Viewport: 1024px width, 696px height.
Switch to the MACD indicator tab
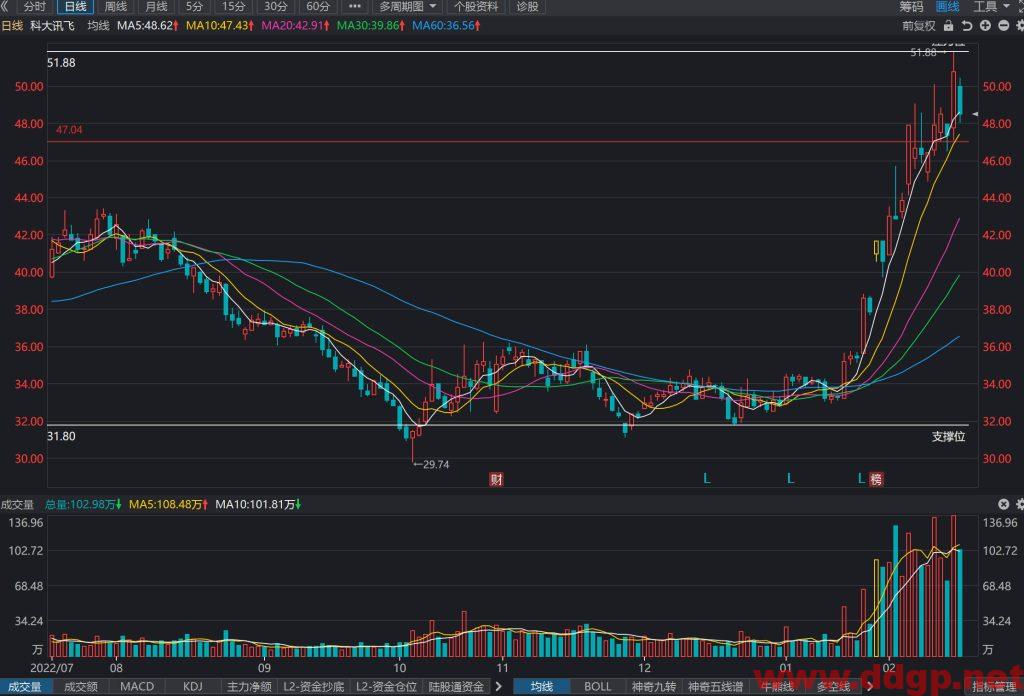click(137, 686)
